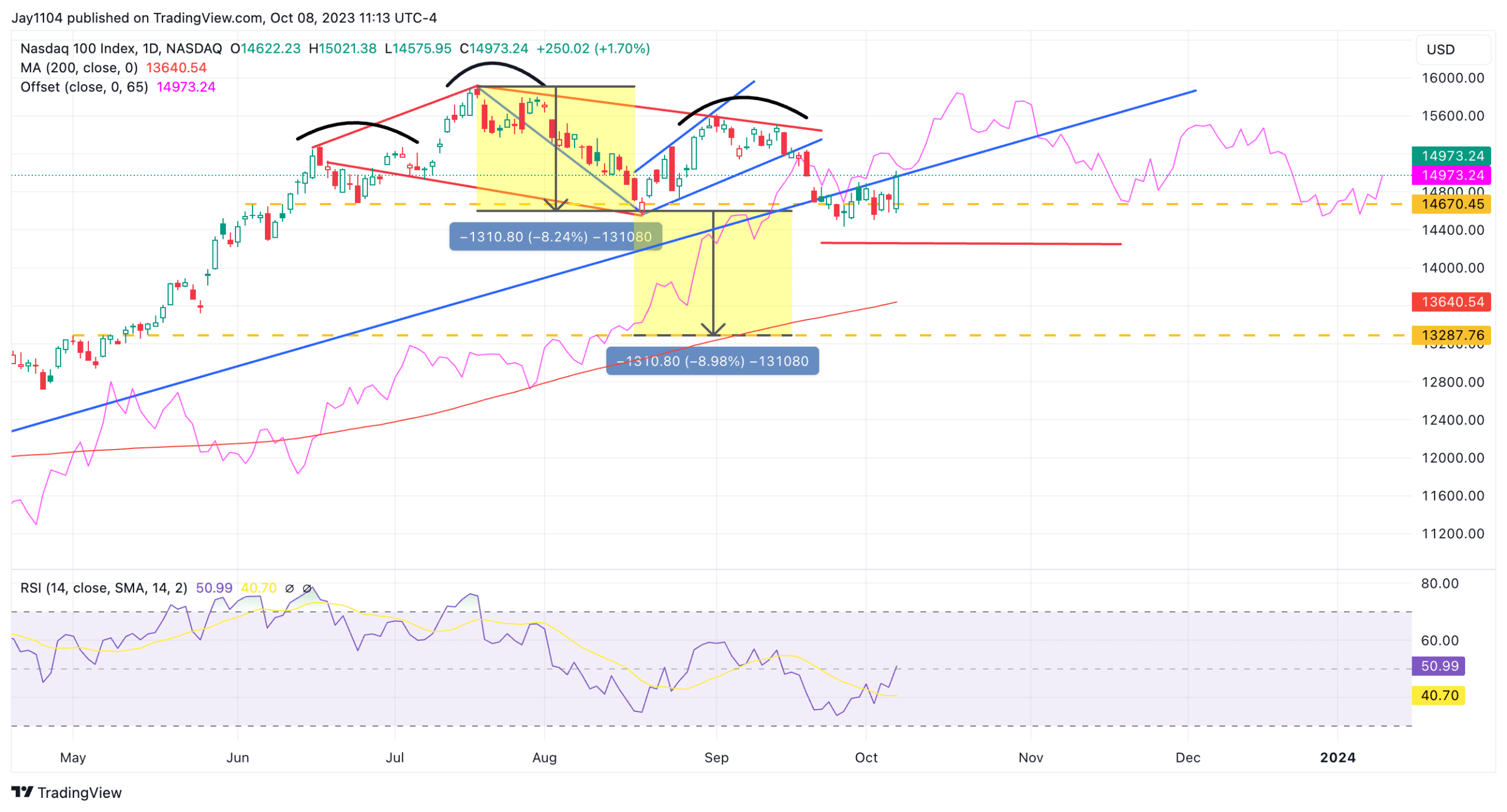
Task: Click the 40.70 value in RSI legend
Action: tap(258, 588)
